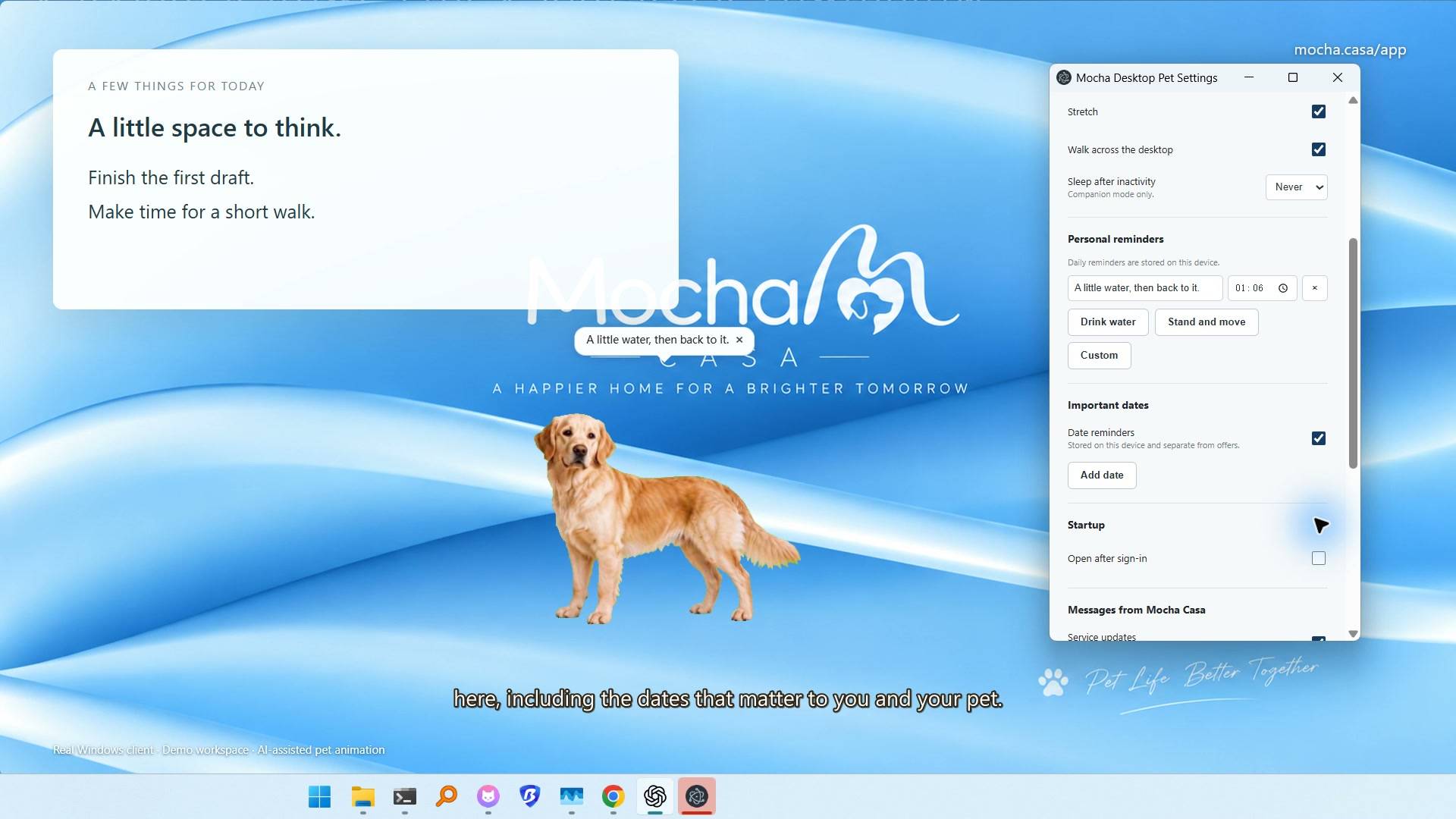The width and height of the screenshot is (1456, 819).
Task: Click the mocha.casa/app text
Action: coord(1350,50)
